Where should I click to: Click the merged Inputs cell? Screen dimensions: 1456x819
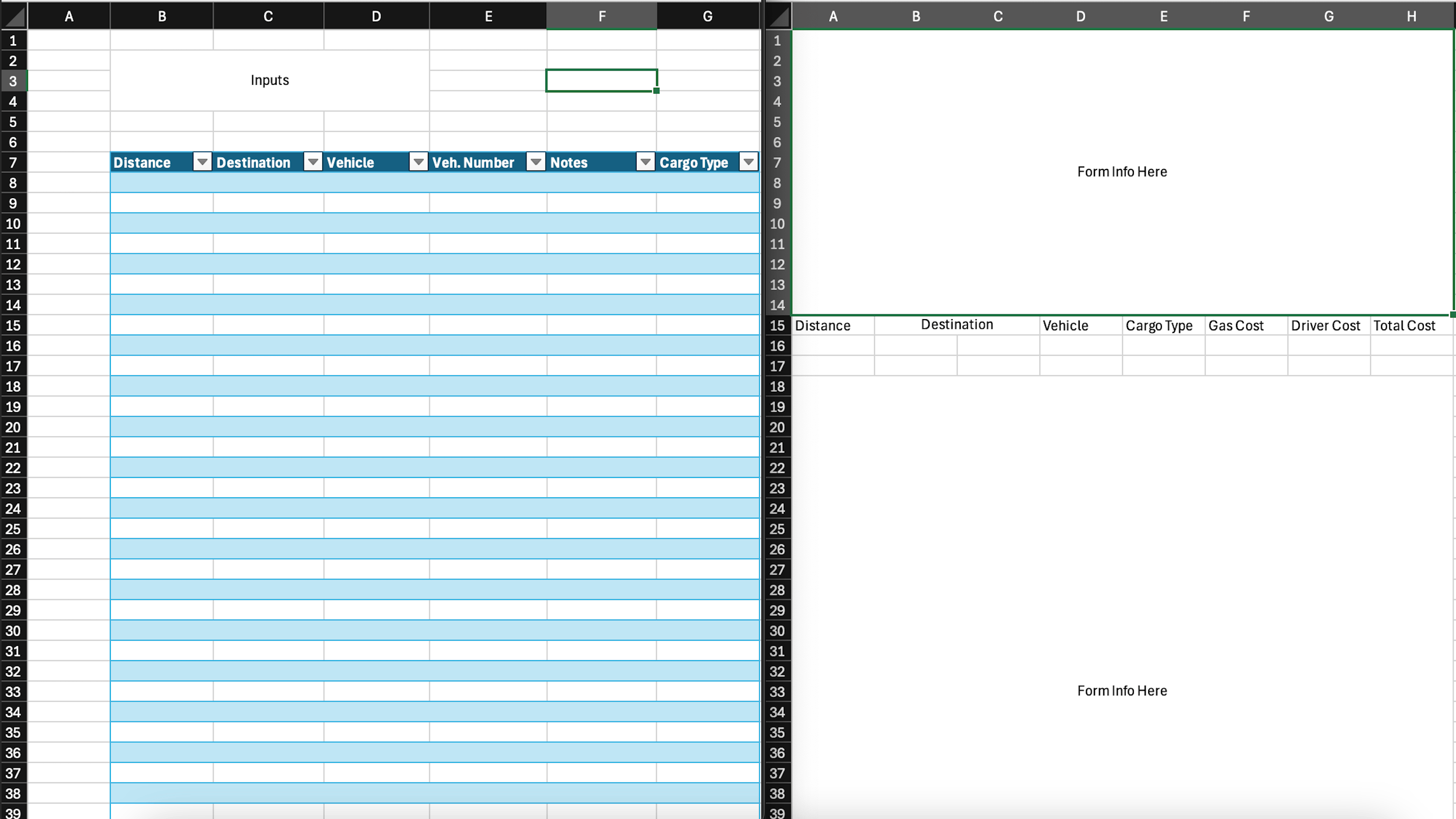point(270,80)
